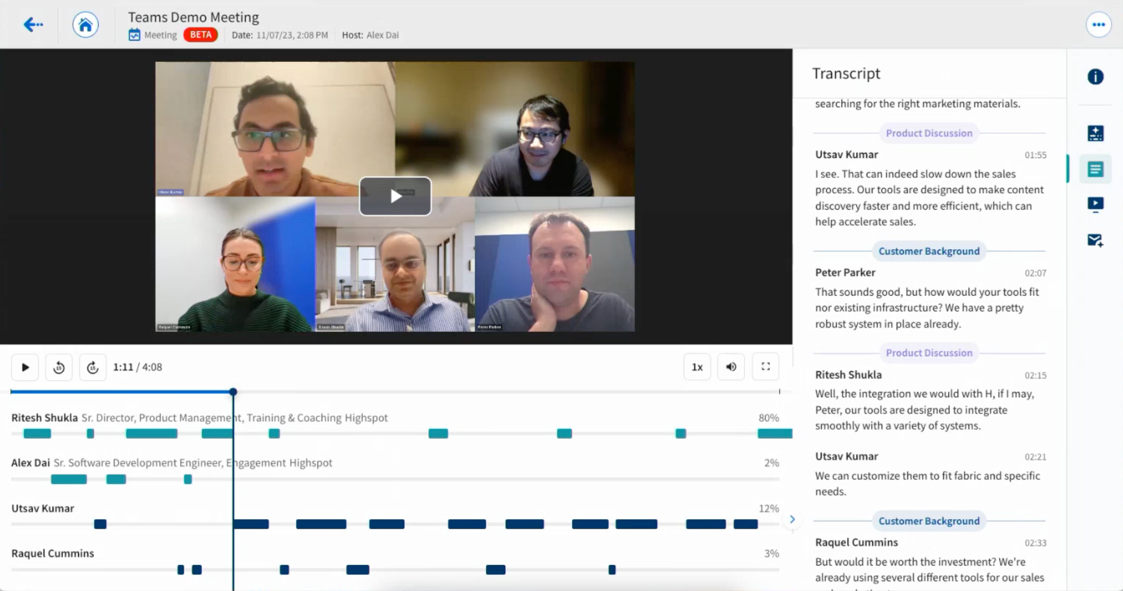Play the meeting recording
The image size is (1123, 591).
(24, 367)
